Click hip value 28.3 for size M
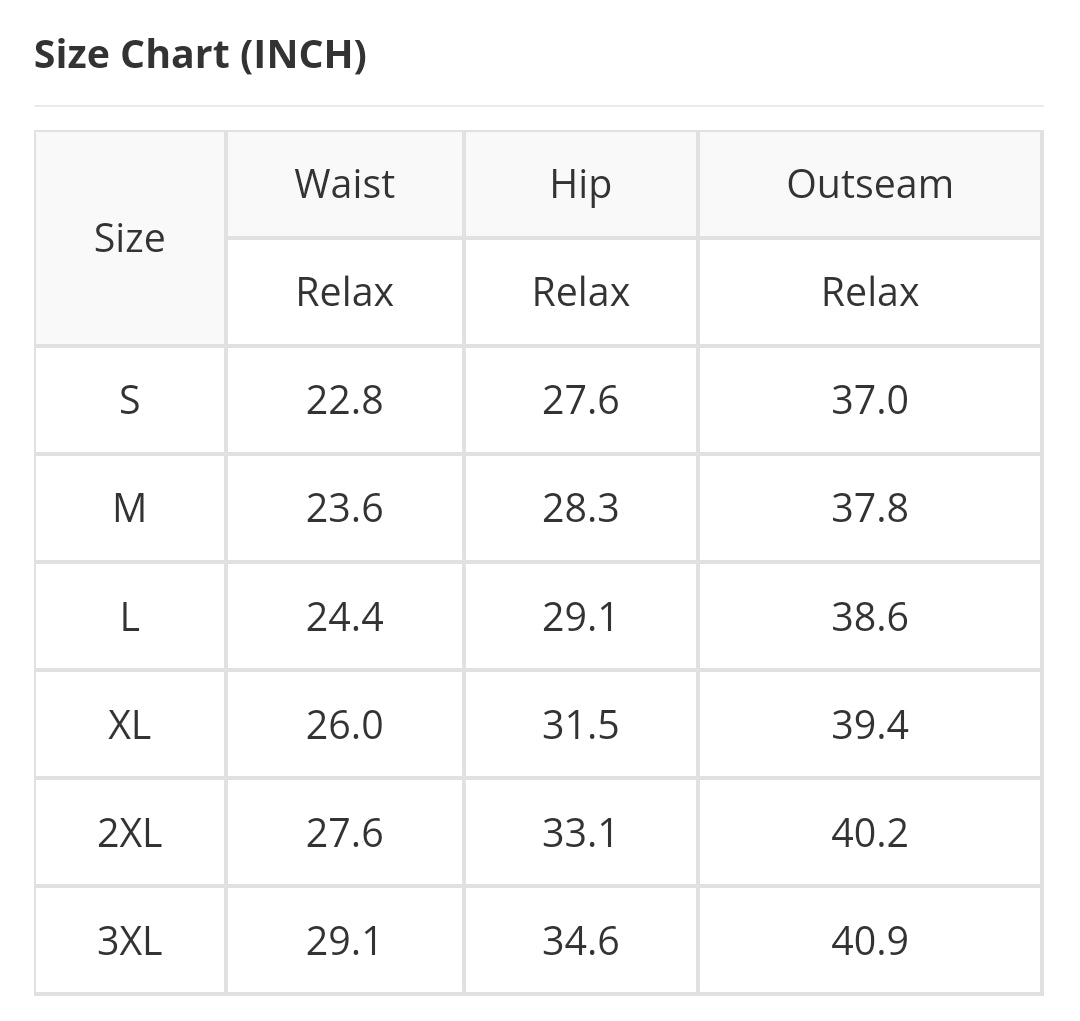 pyautogui.click(x=581, y=508)
